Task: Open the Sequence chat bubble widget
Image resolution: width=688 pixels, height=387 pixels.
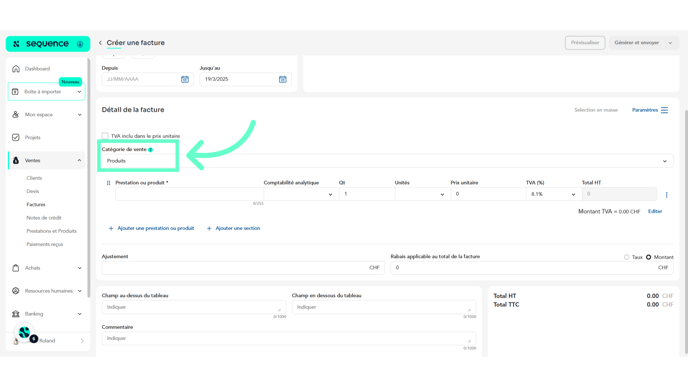Action: point(25,333)
